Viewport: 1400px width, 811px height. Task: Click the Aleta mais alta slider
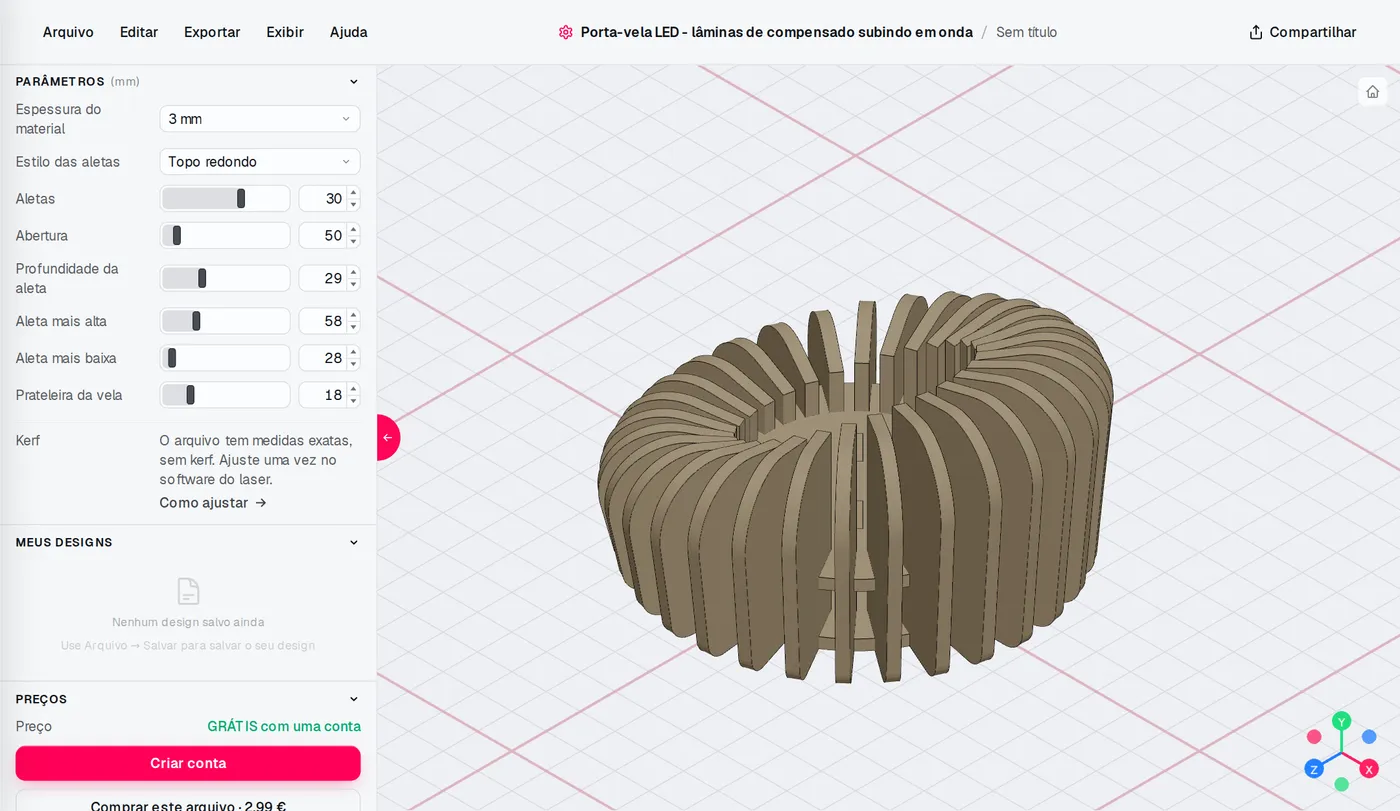coord(225,321)
